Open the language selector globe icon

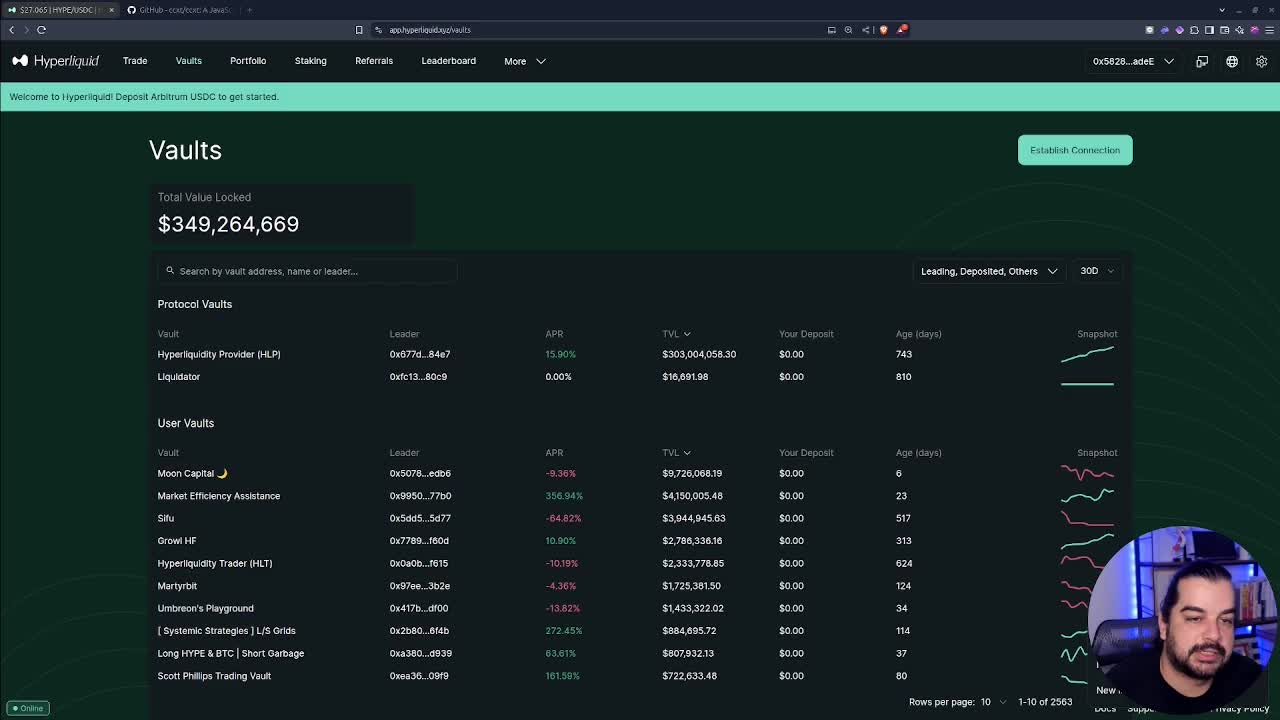coord(1232,61)
